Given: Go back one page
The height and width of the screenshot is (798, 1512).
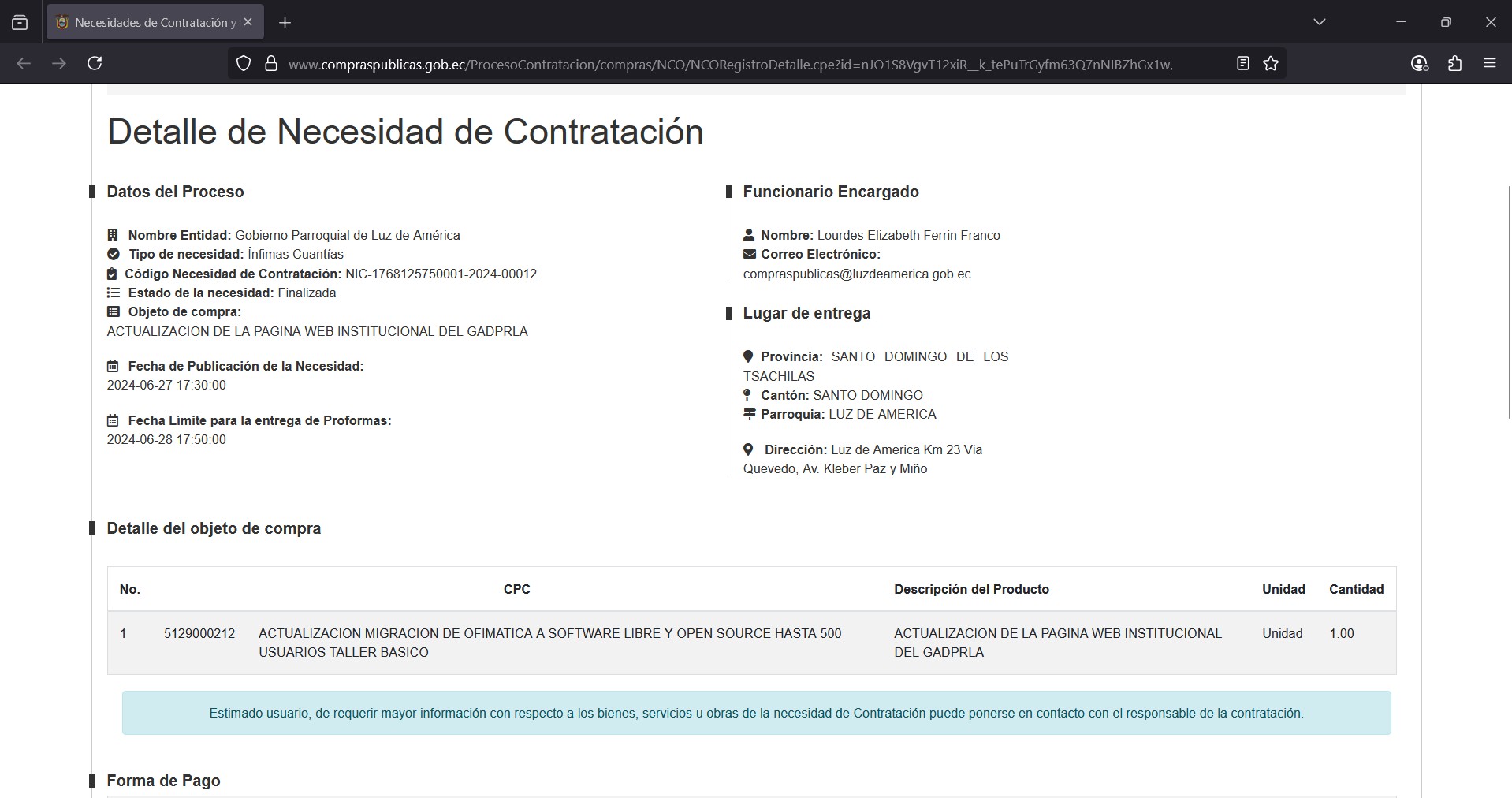Looking at the screenshot, I should click(x=24, y=63).
